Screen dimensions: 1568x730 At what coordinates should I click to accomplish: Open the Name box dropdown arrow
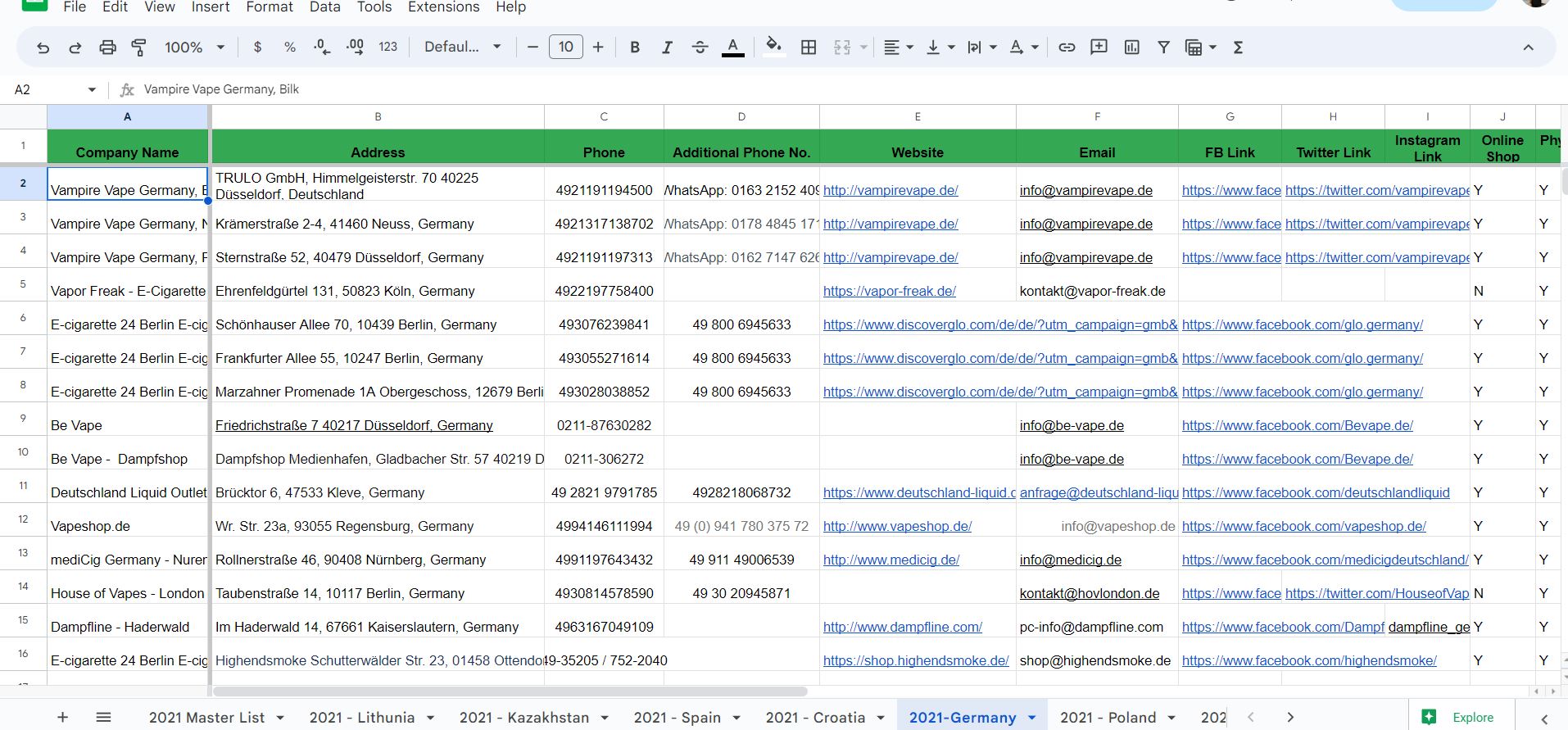92,89
